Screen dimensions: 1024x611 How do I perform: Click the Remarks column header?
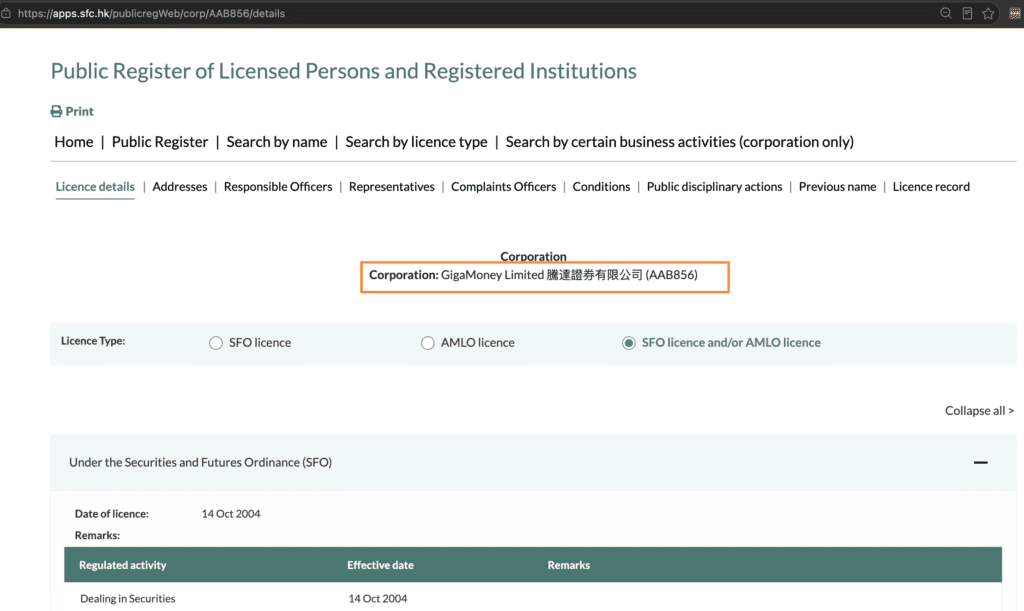pyautogui.click(x=568, y=565)
